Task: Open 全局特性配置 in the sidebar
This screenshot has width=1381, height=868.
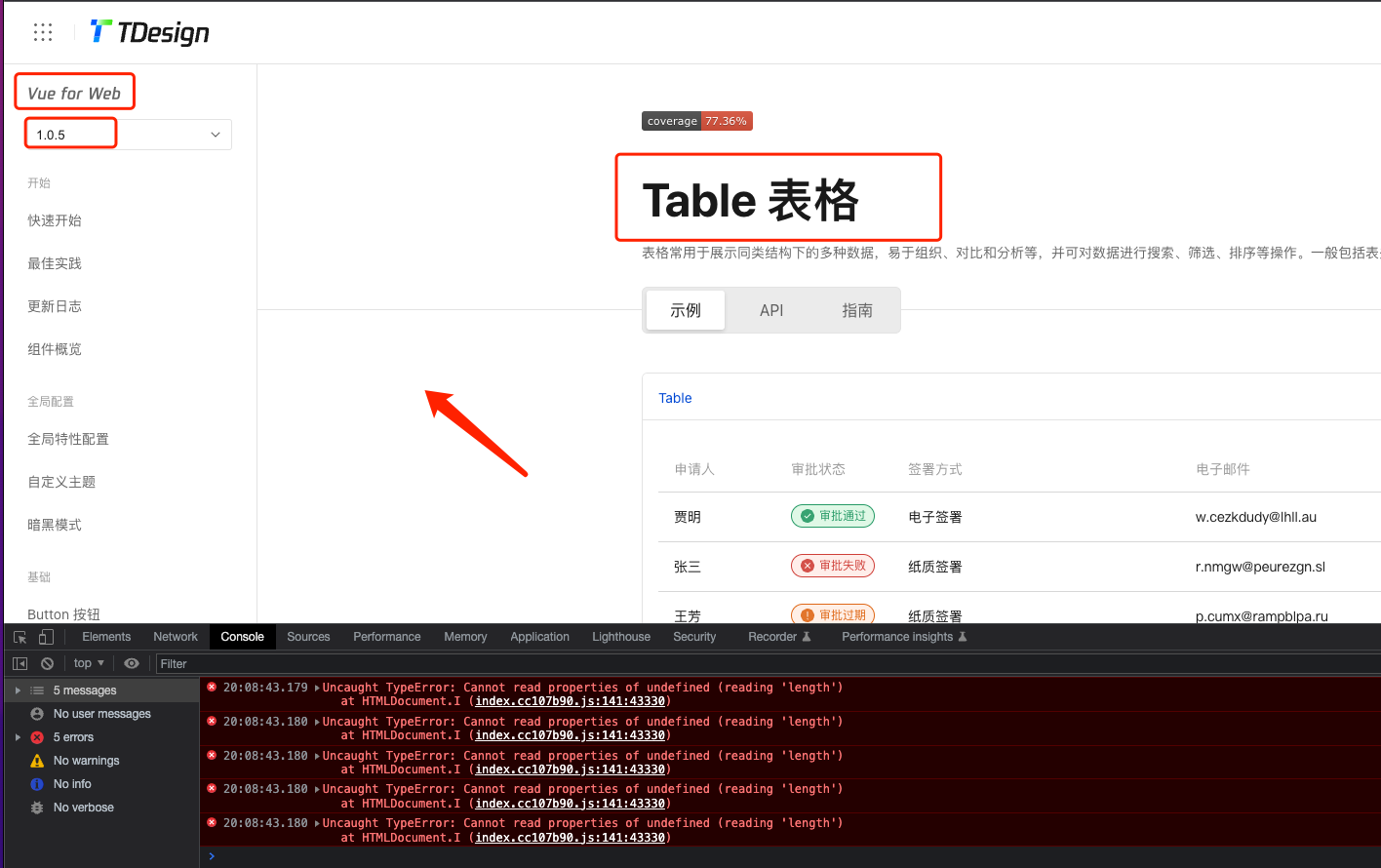Action: (68, 439)
